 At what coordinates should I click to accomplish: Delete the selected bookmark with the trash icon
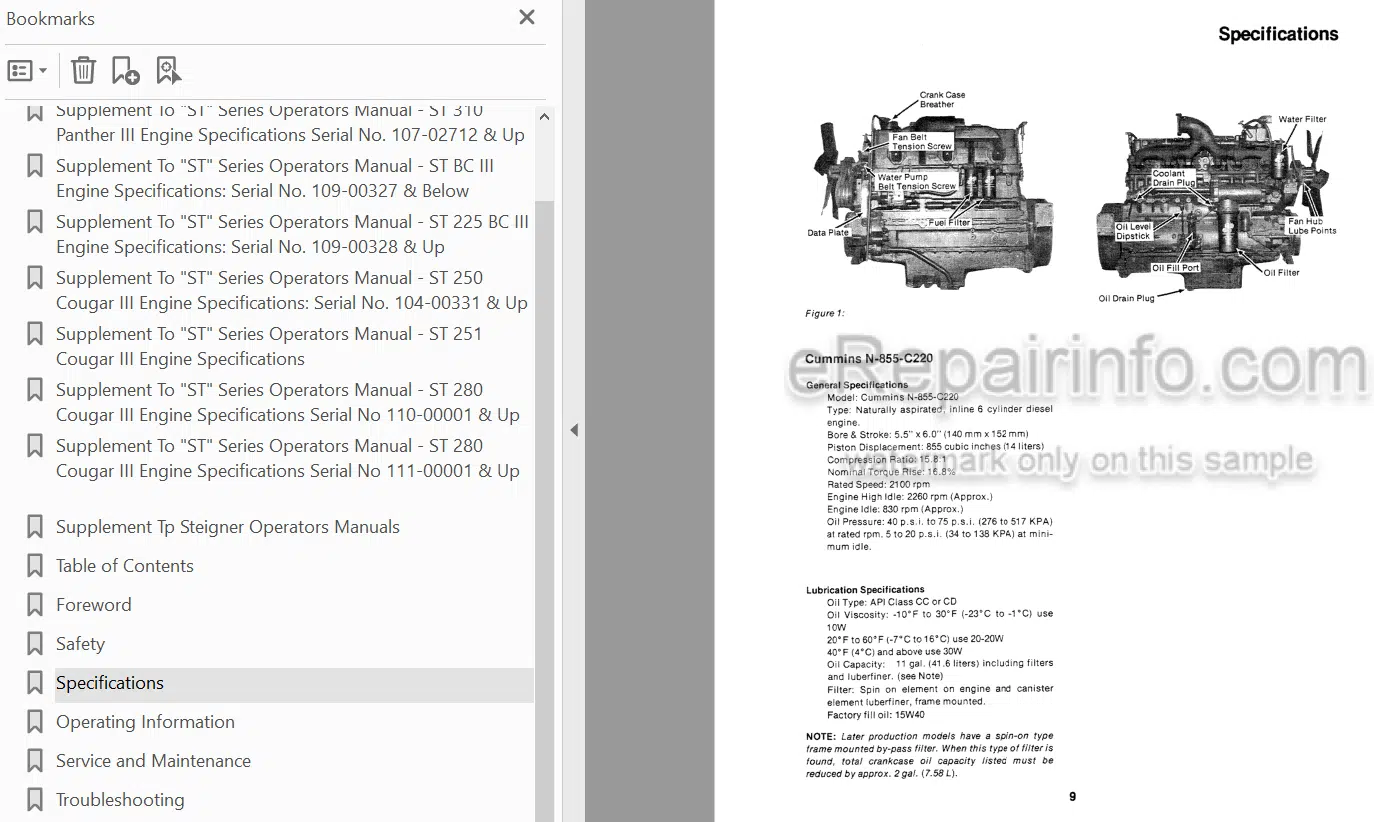coord(84,70)
